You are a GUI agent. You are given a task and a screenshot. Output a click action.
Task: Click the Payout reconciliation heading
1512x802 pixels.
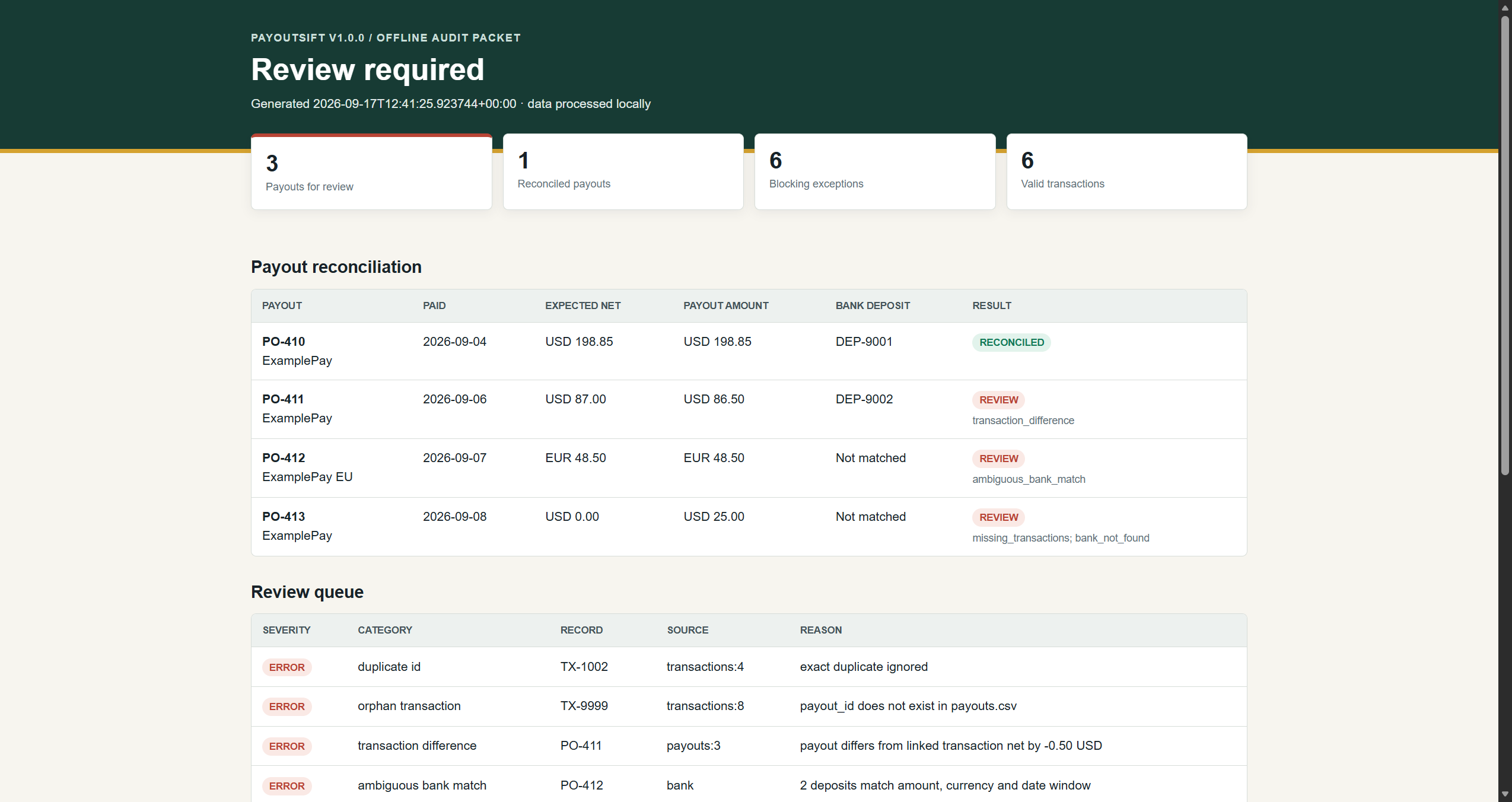point(336,267)
